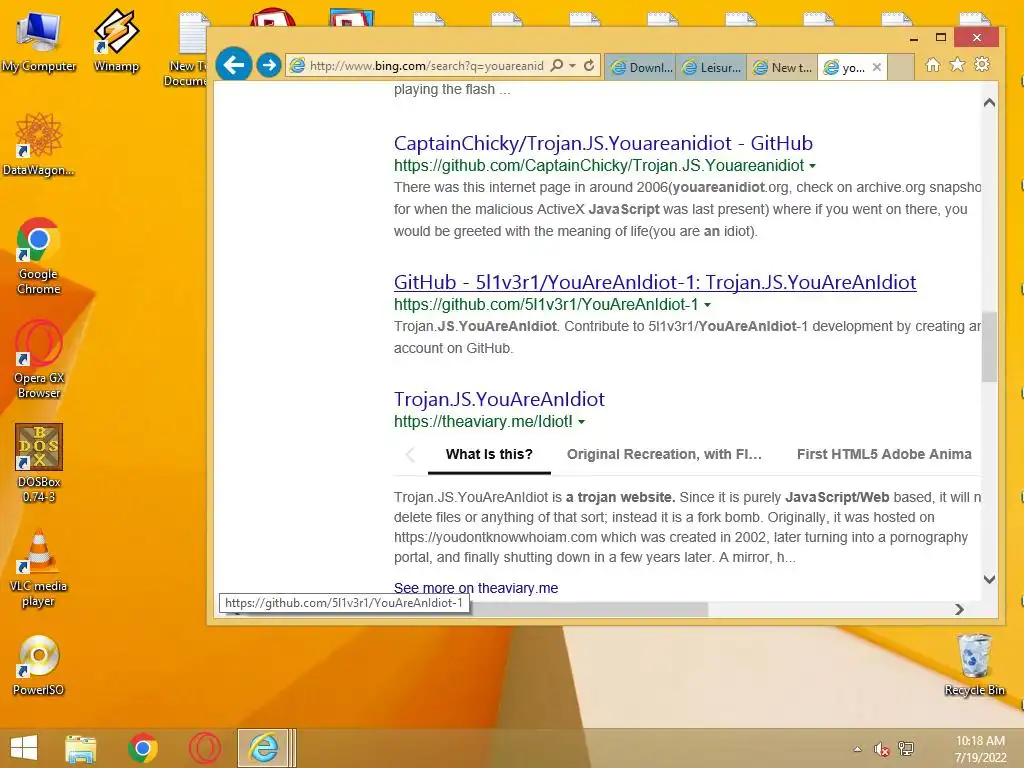The height and width of the screenshot is (768, 1024).
Task: Expand dropdown next to theaviary.me URL
Action: [581, 422]
